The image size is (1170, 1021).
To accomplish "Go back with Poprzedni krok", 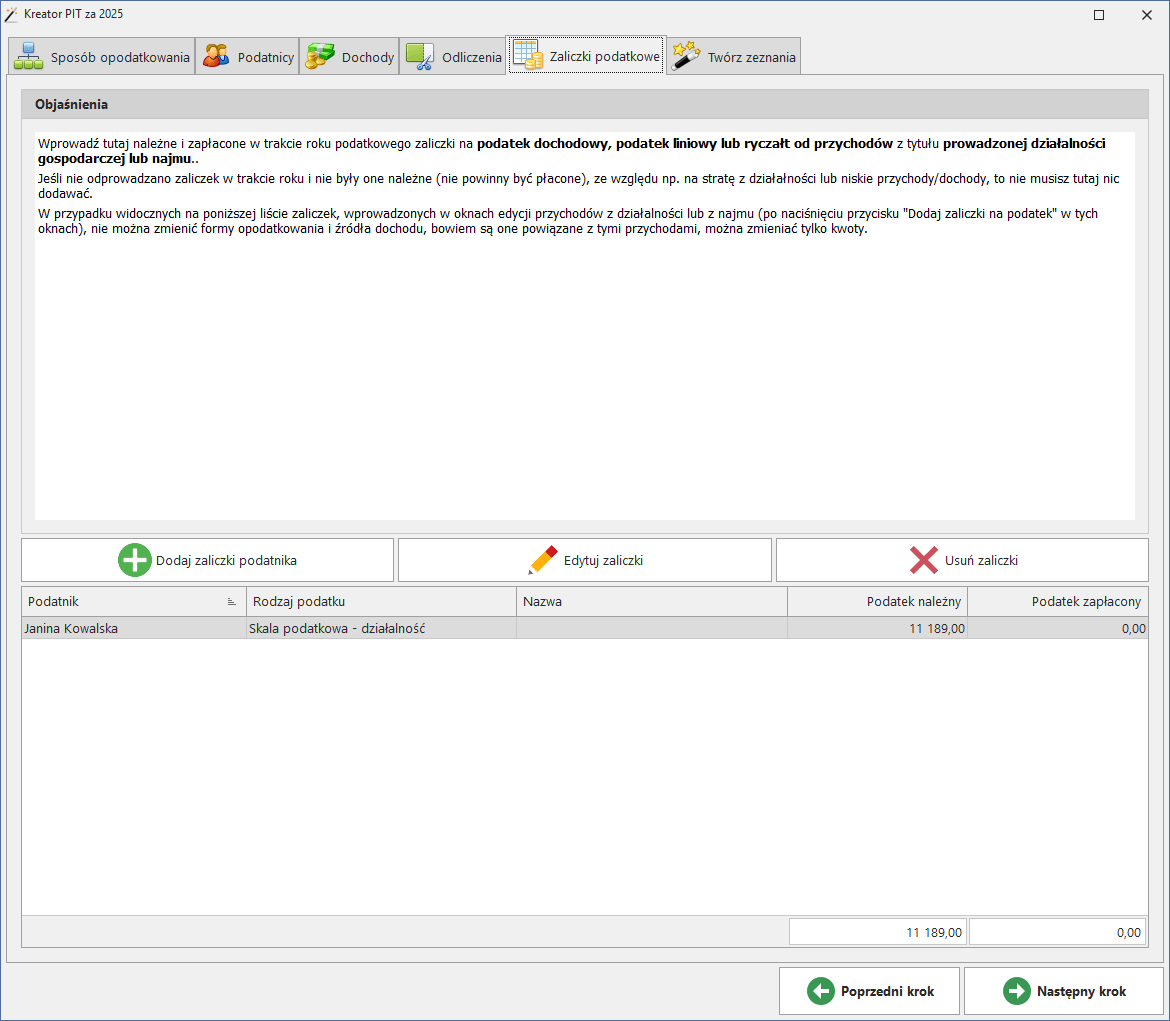I will click(x=869, y=991).
